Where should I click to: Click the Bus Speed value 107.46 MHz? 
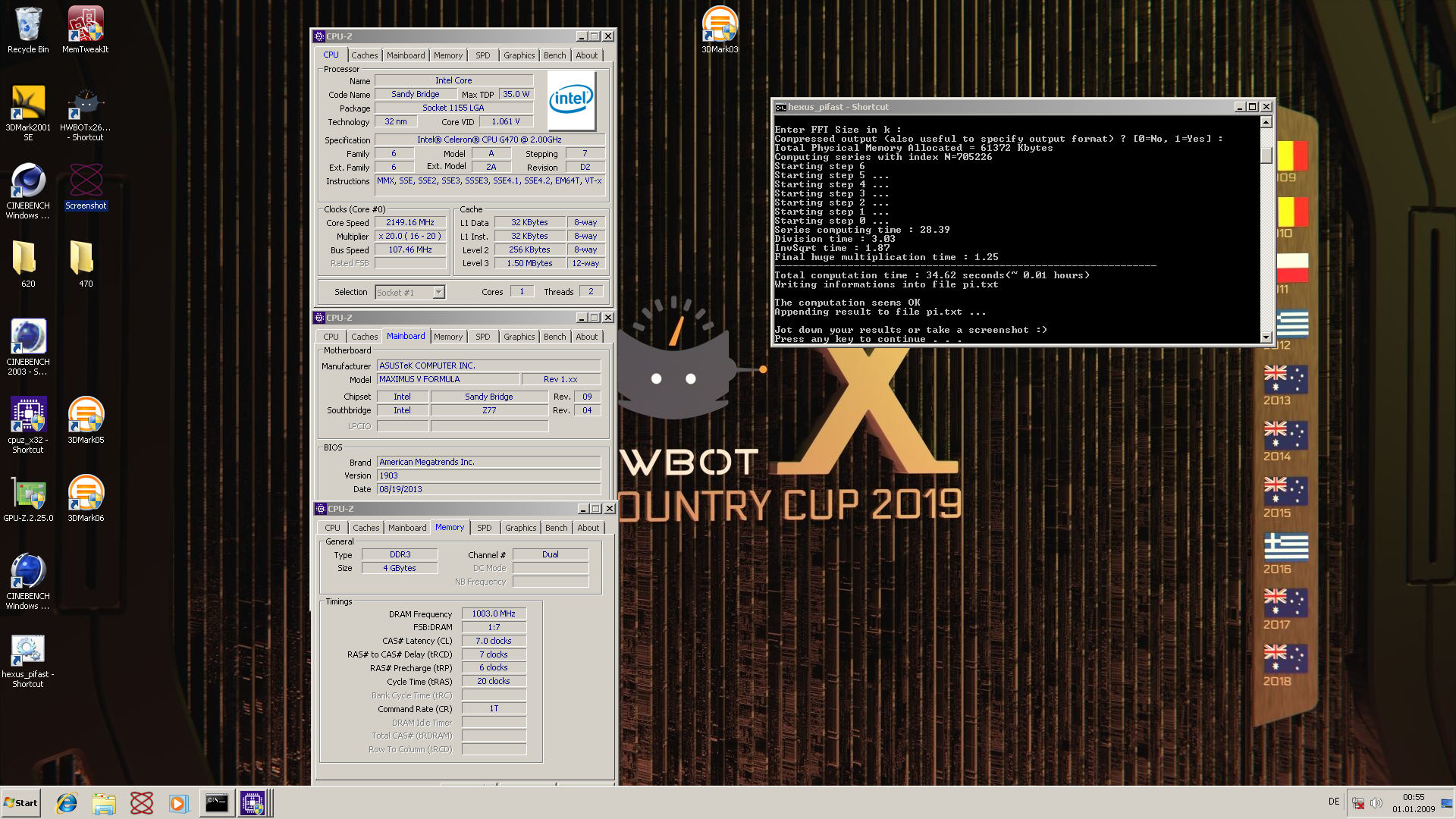click(410, 249)
